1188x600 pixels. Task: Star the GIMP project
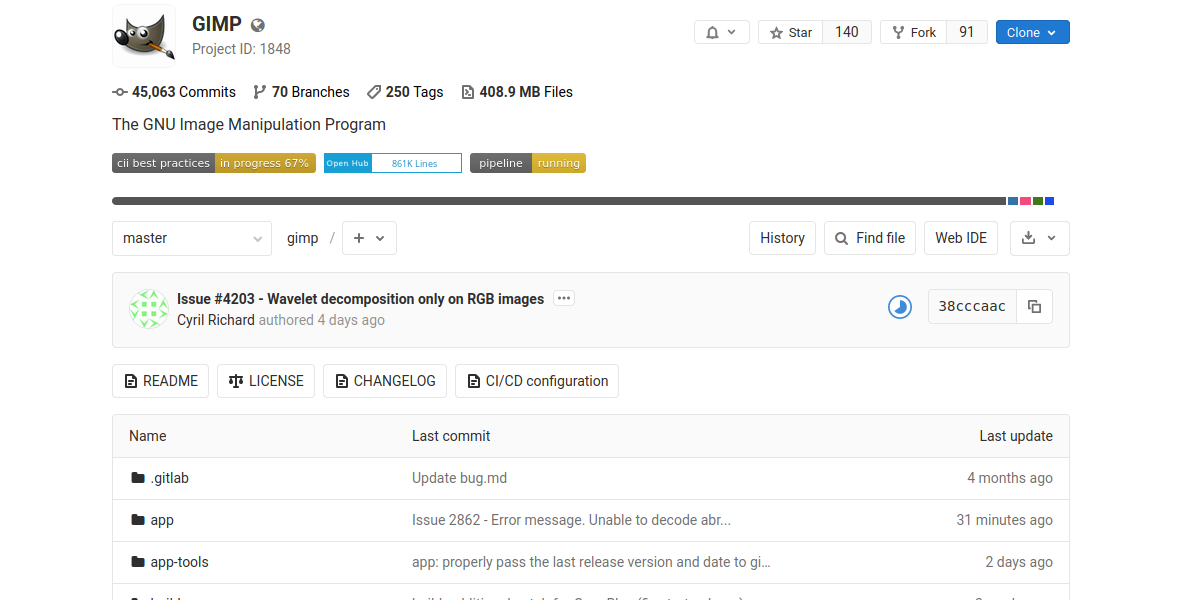coord(790,32)
